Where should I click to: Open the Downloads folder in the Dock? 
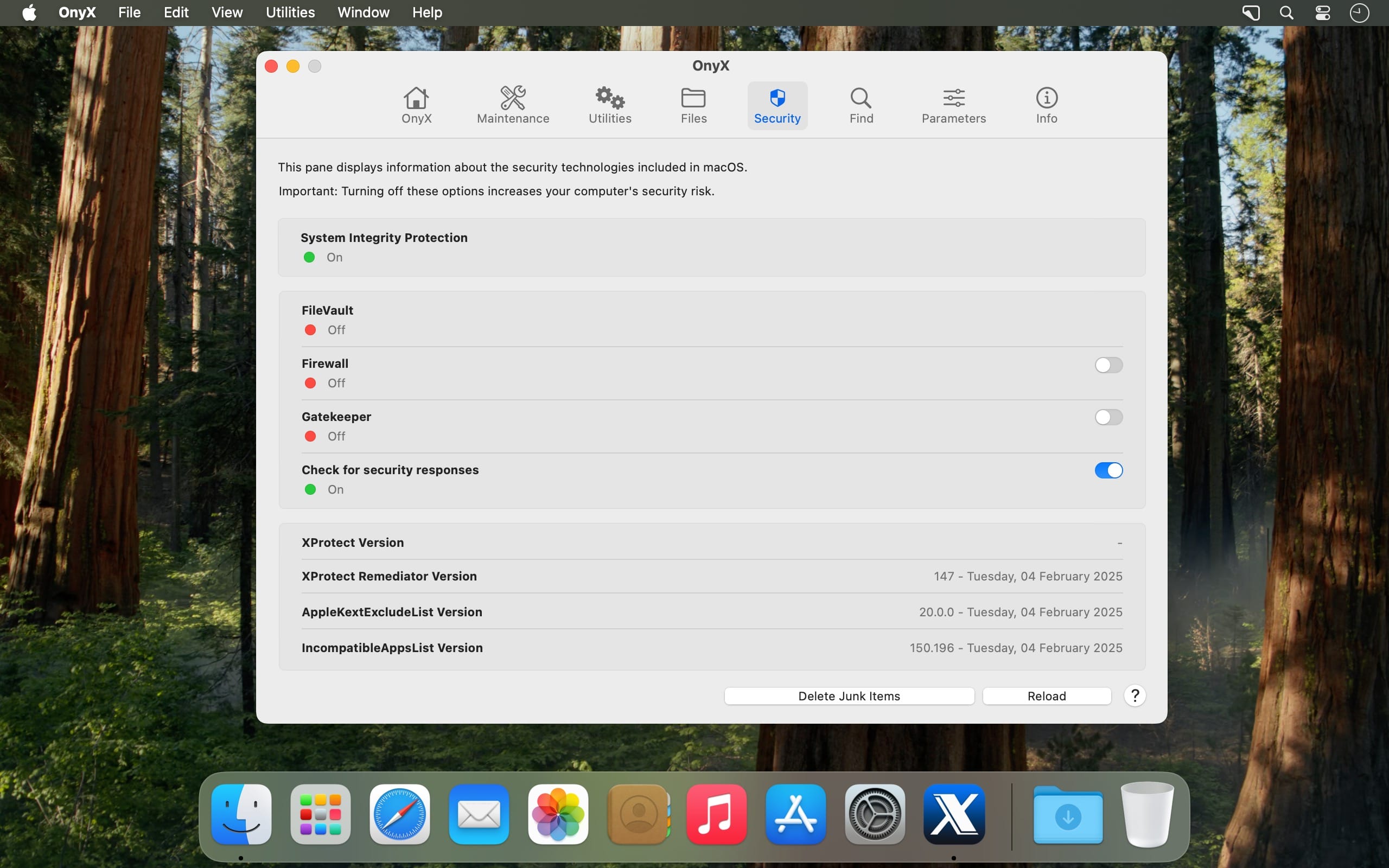(x=1068, y=815)
